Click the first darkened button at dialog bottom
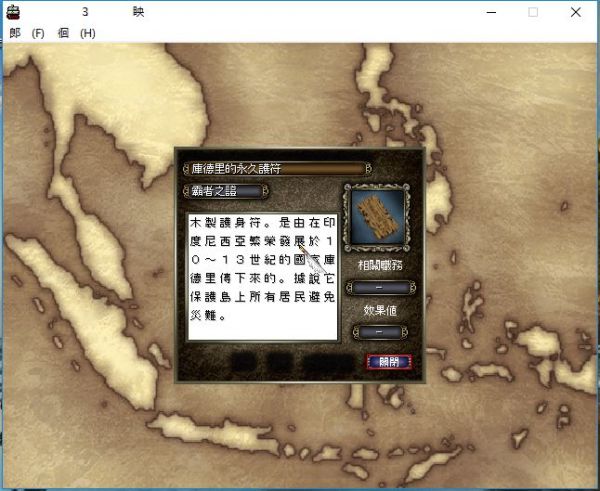Viewport: 600px width, 491px height. (x=245, y=361)
